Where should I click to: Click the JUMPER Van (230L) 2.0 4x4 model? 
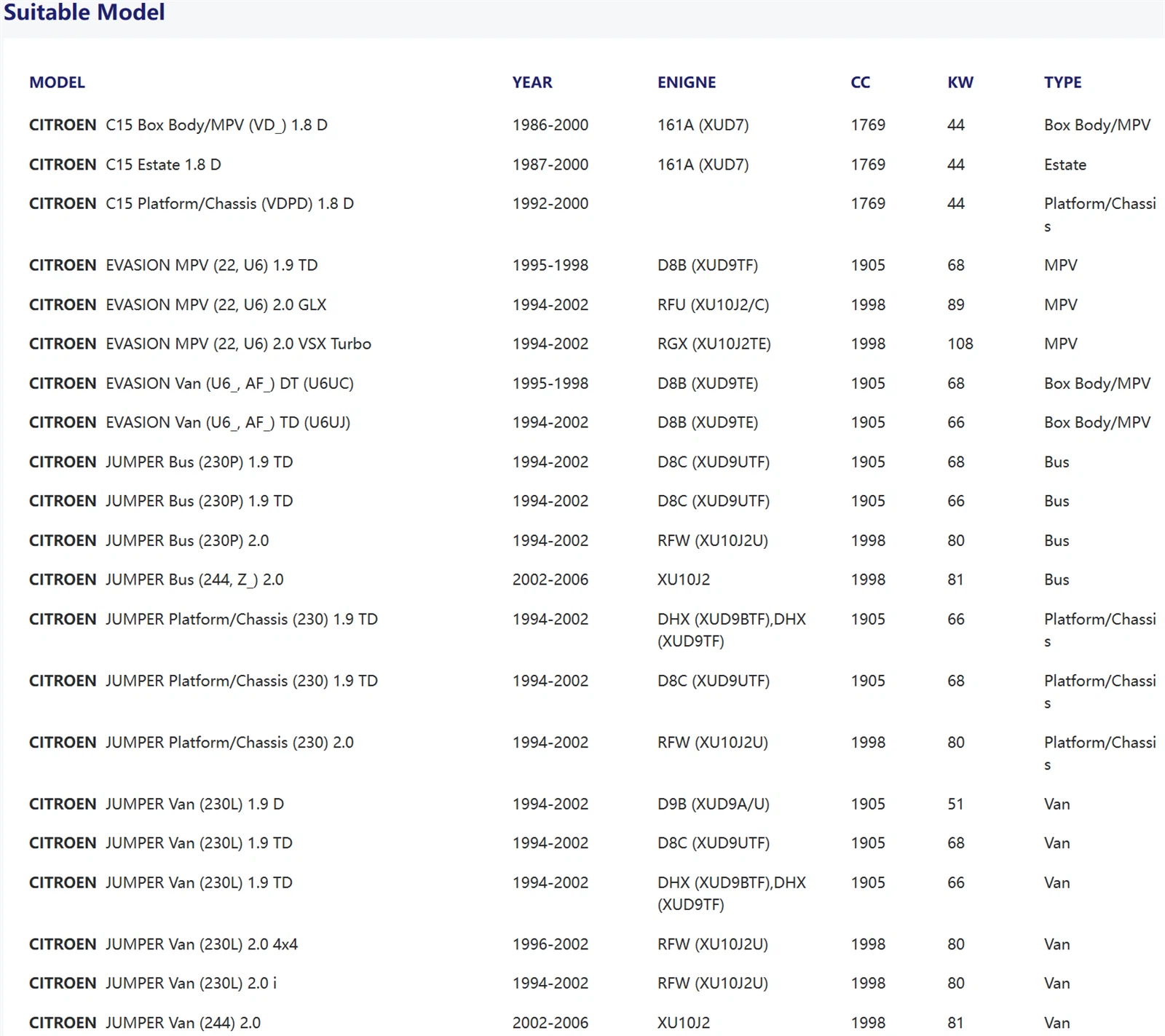(201, 944)
